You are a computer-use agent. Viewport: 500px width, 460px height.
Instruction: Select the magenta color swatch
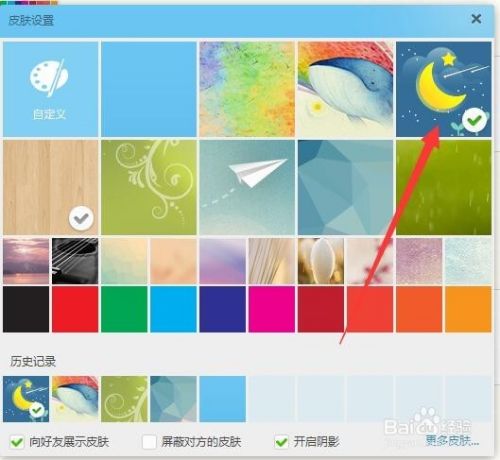click(272, 309)
